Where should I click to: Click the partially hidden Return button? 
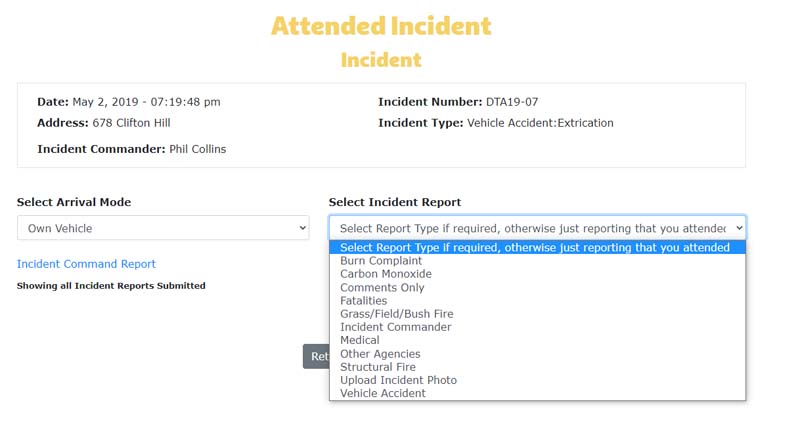point(316,356)
